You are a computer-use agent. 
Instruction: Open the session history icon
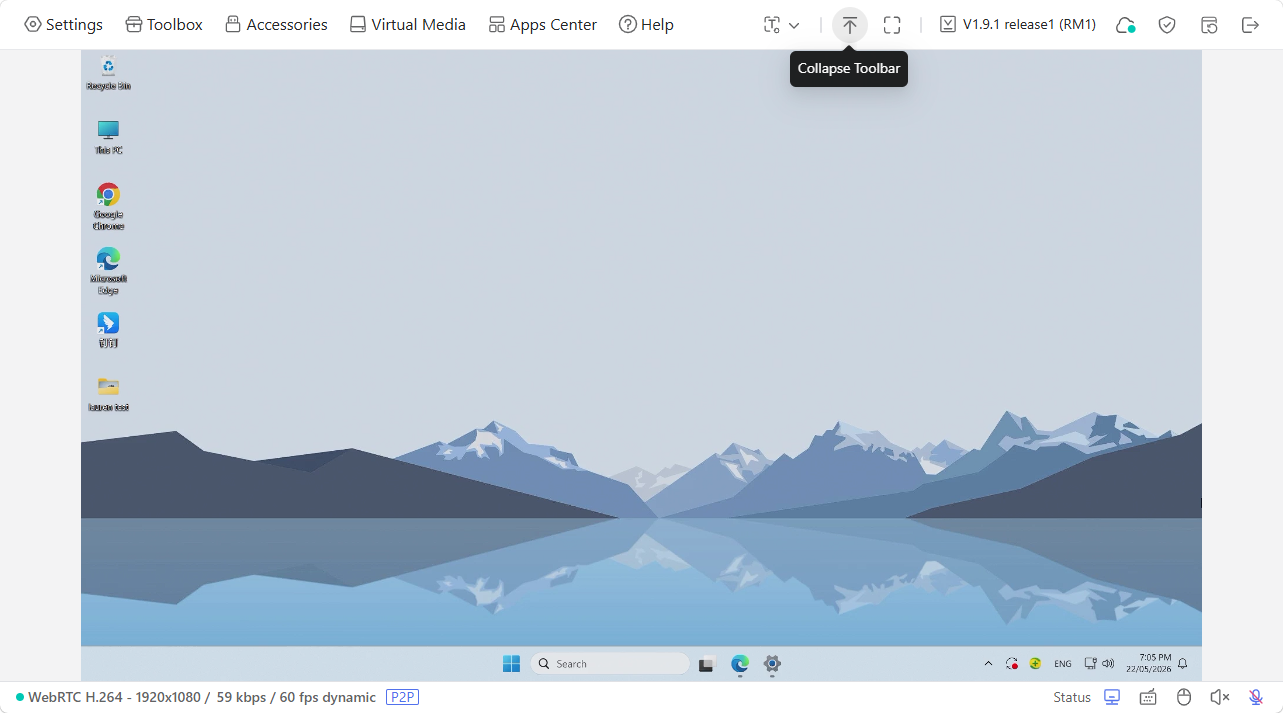tap(1209, 25)
